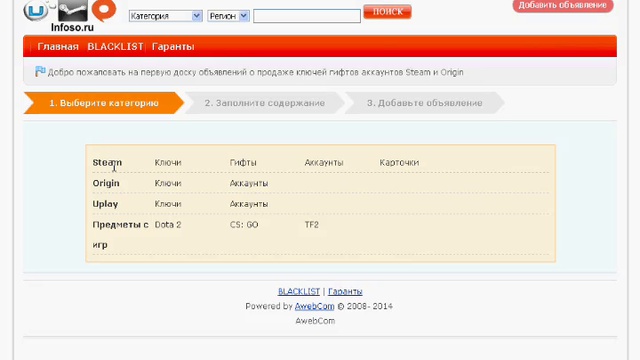Click Добавить объявление button

point(562,5)
